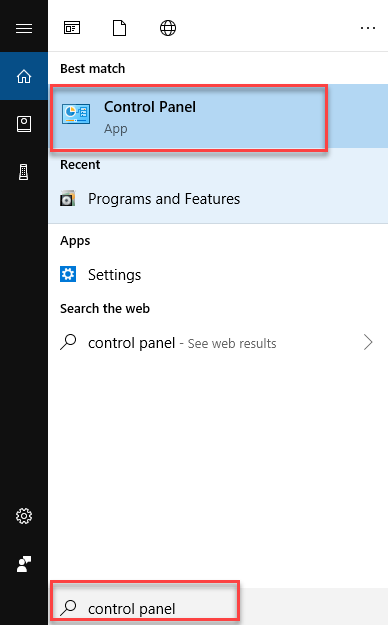The image size is (388, 625).
Task: Open the Feedback person icon in the sidebar
Action: click(24, 564)
